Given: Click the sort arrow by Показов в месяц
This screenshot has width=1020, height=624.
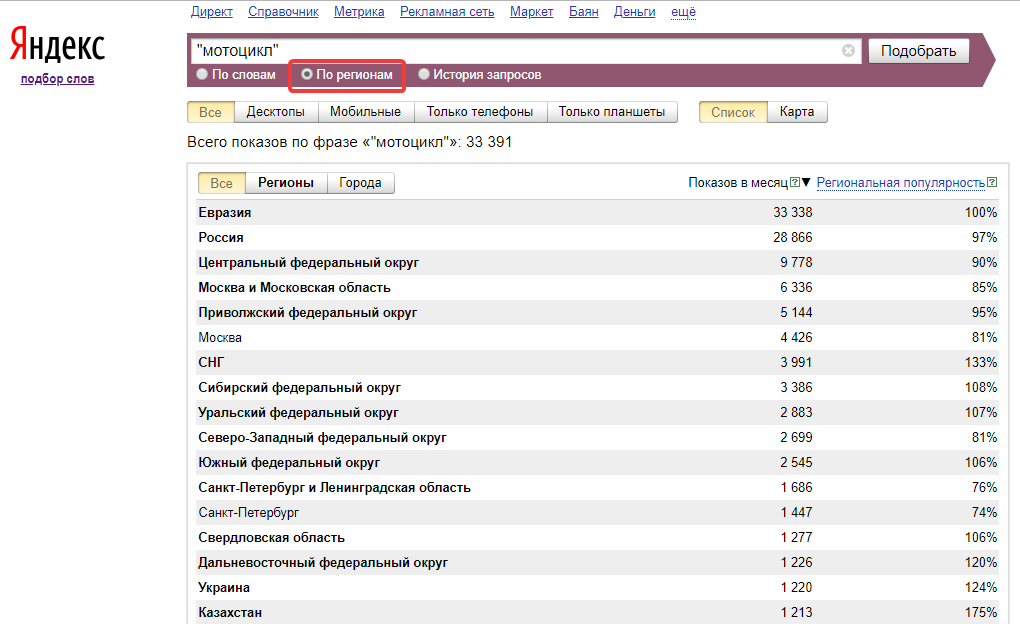Looking at the screenshot, I should pos(806,182).
